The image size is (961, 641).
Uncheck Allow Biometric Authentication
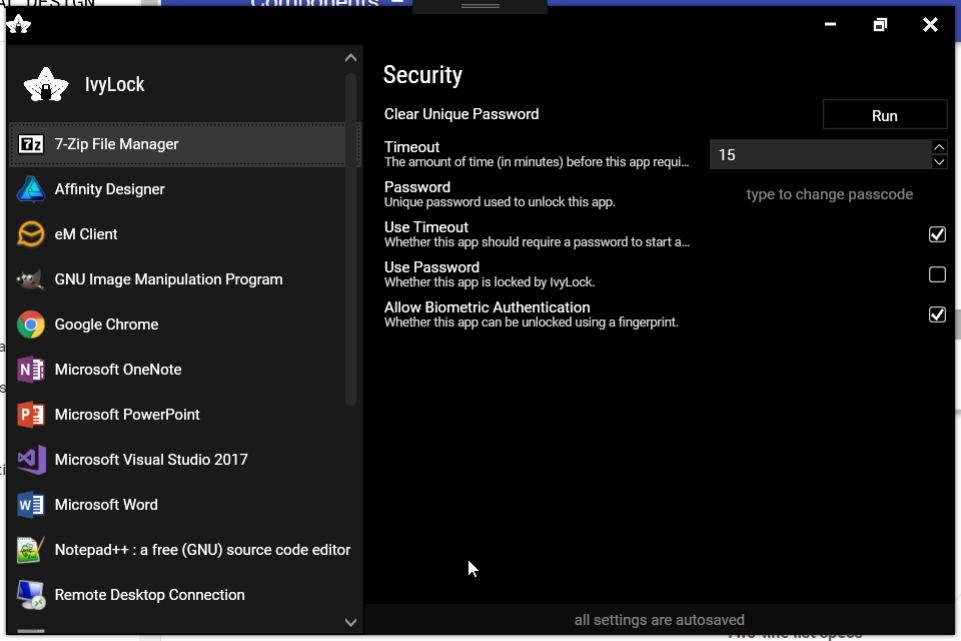pos(937,314)
